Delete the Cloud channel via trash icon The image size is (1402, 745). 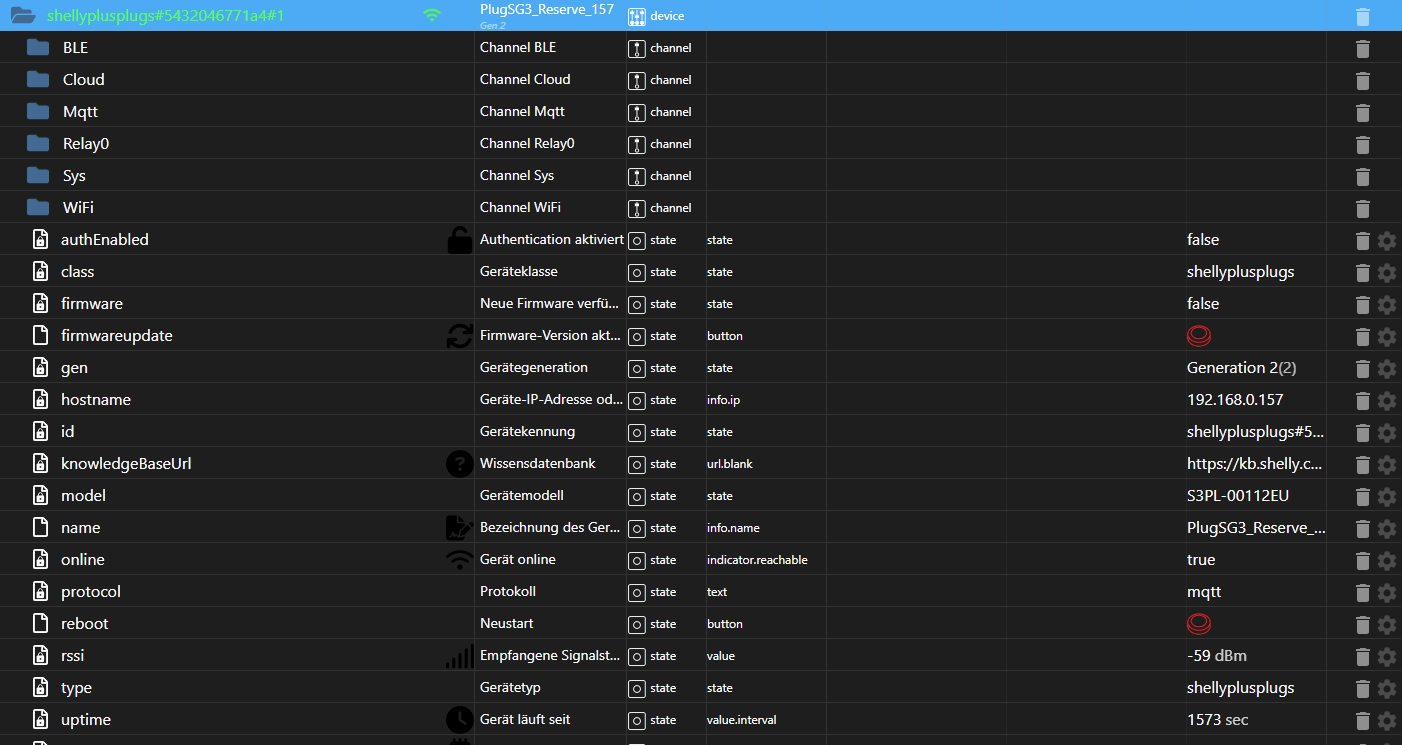coord(1362,80)
